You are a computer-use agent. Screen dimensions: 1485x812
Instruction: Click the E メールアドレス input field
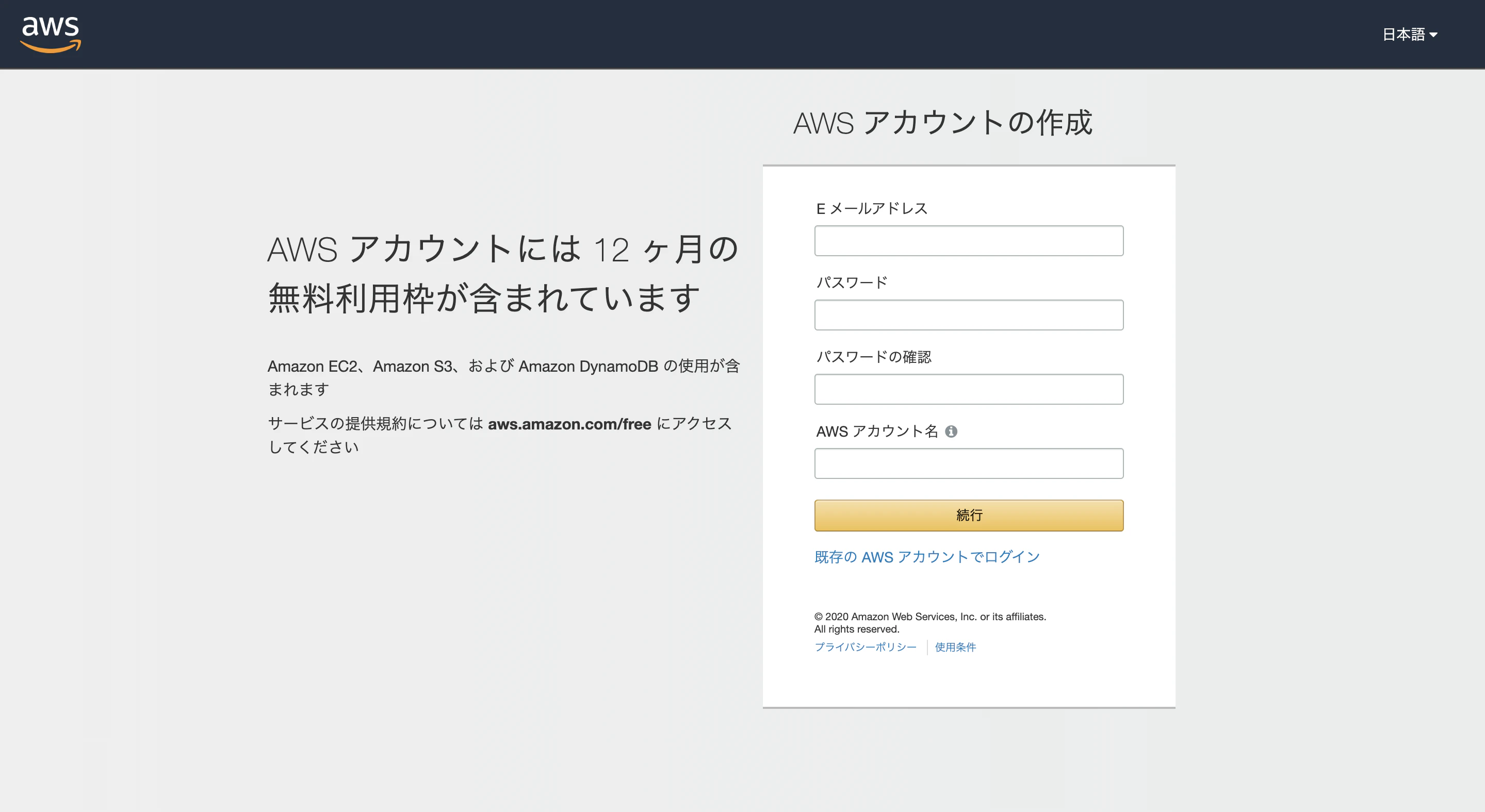pos(969,240)
